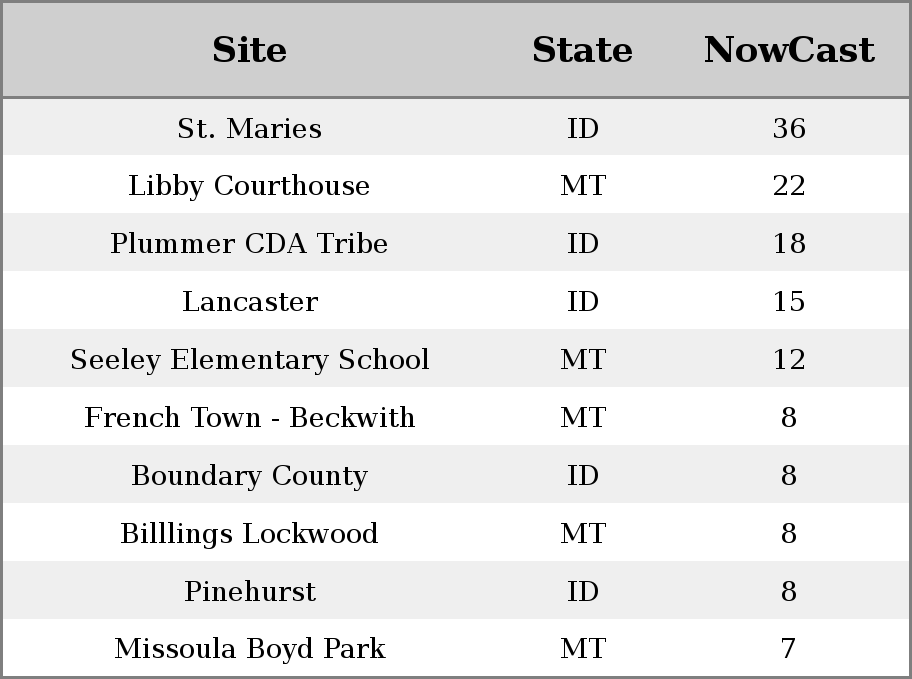Select the Lancaster site cell
The height and width of the screenshot is (679, 912).
click(x=250, y=301)
